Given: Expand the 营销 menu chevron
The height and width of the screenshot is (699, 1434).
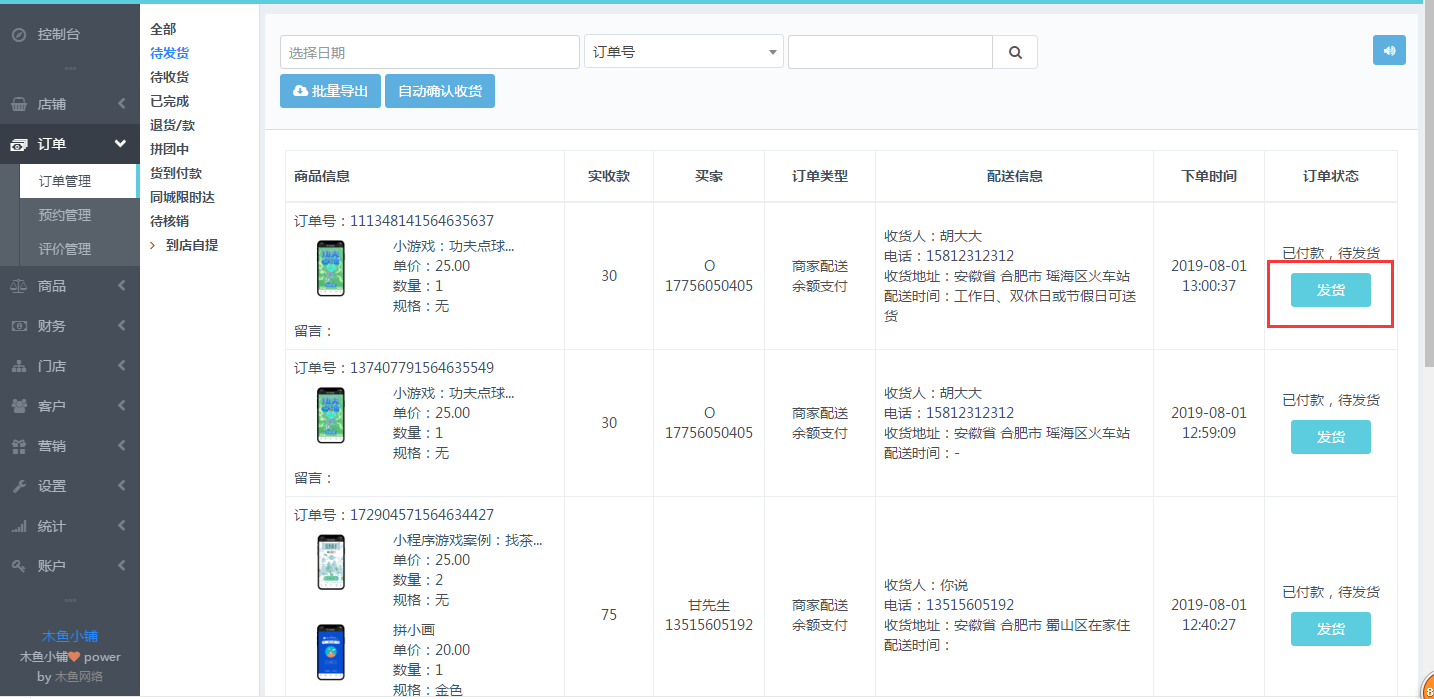Looking at the screenshot, I should pyautogui.click(x=121, y=446).
